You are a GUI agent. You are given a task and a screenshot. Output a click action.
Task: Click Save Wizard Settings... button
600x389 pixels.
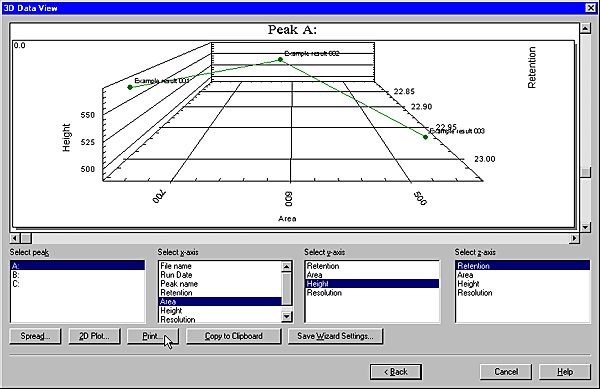pyautogui.click(x=335, y=336)
